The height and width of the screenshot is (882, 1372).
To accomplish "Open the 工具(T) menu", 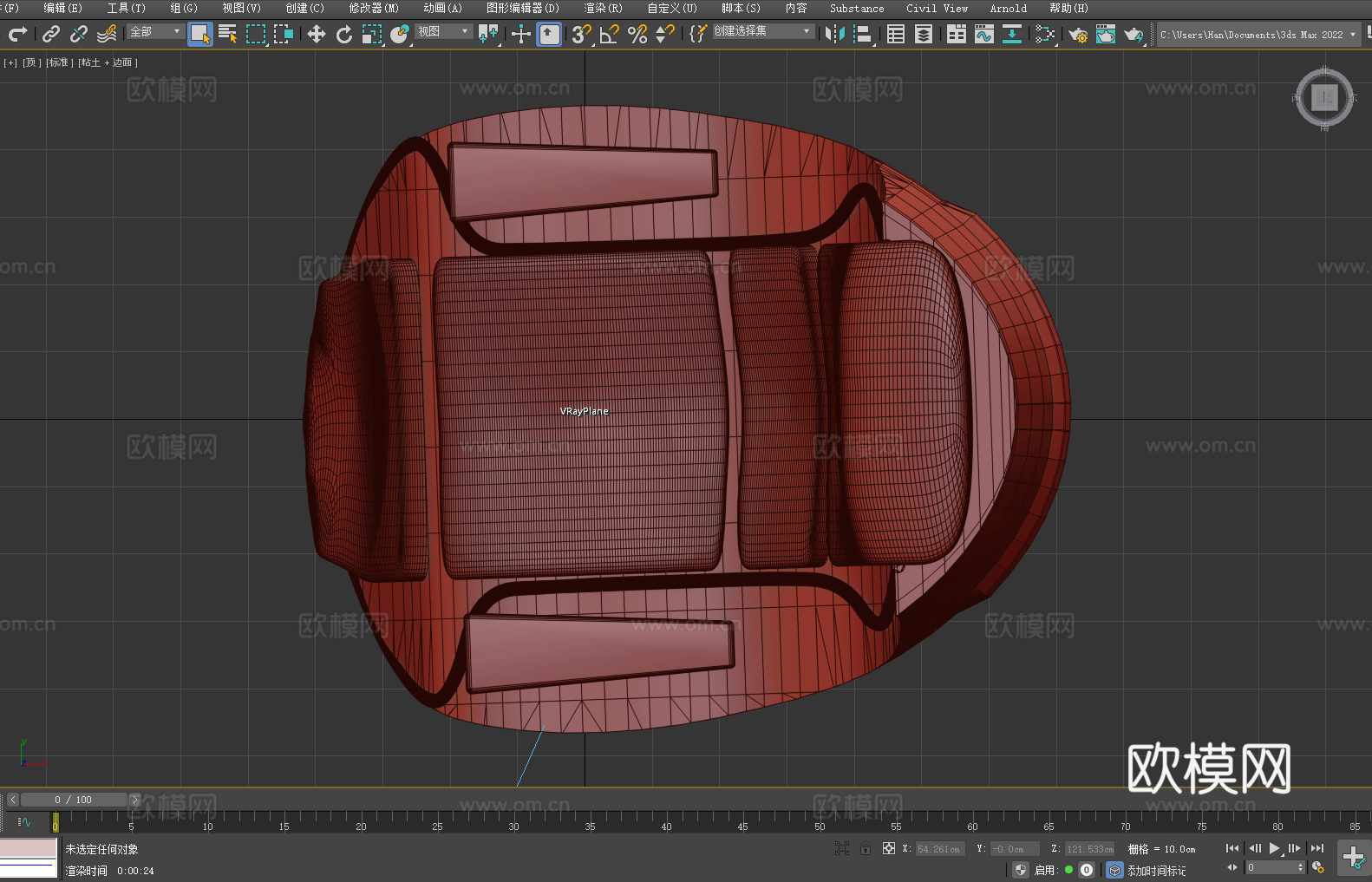I will pyautogui.click(x=127, y=8).
